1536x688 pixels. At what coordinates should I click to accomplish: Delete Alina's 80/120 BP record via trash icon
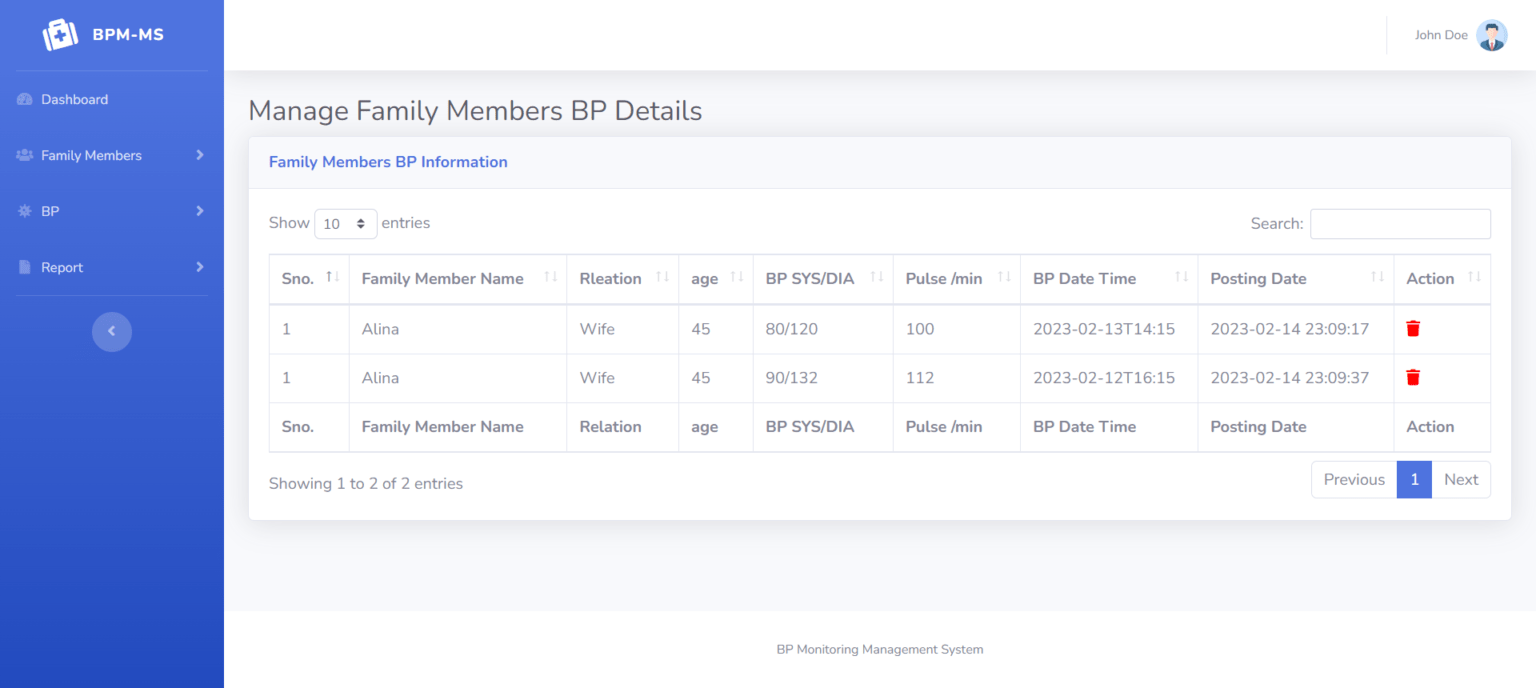(1412, 329)
